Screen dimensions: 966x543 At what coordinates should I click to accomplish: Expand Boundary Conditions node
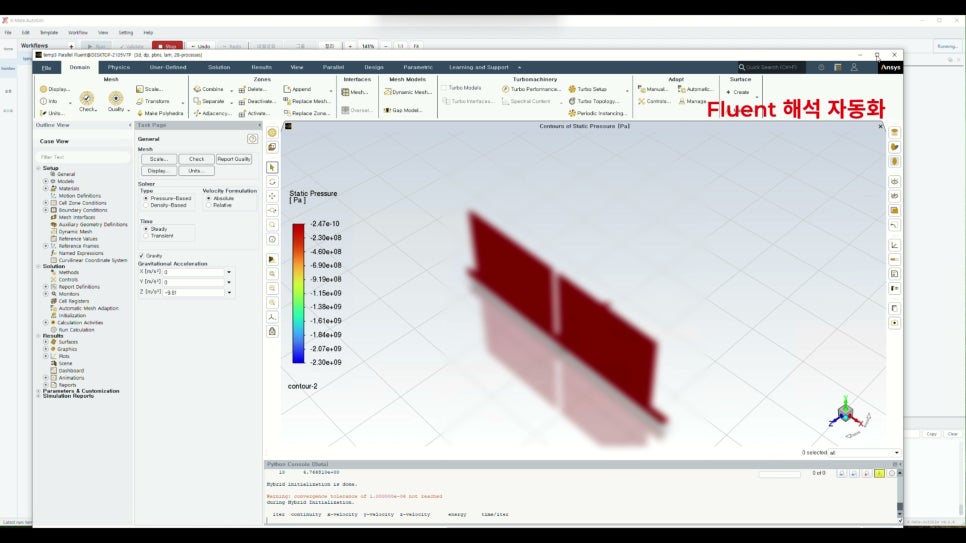[46, 210]
